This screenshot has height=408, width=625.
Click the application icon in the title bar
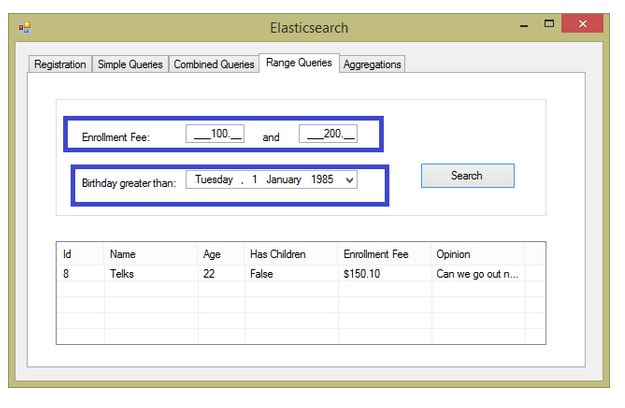24,27
